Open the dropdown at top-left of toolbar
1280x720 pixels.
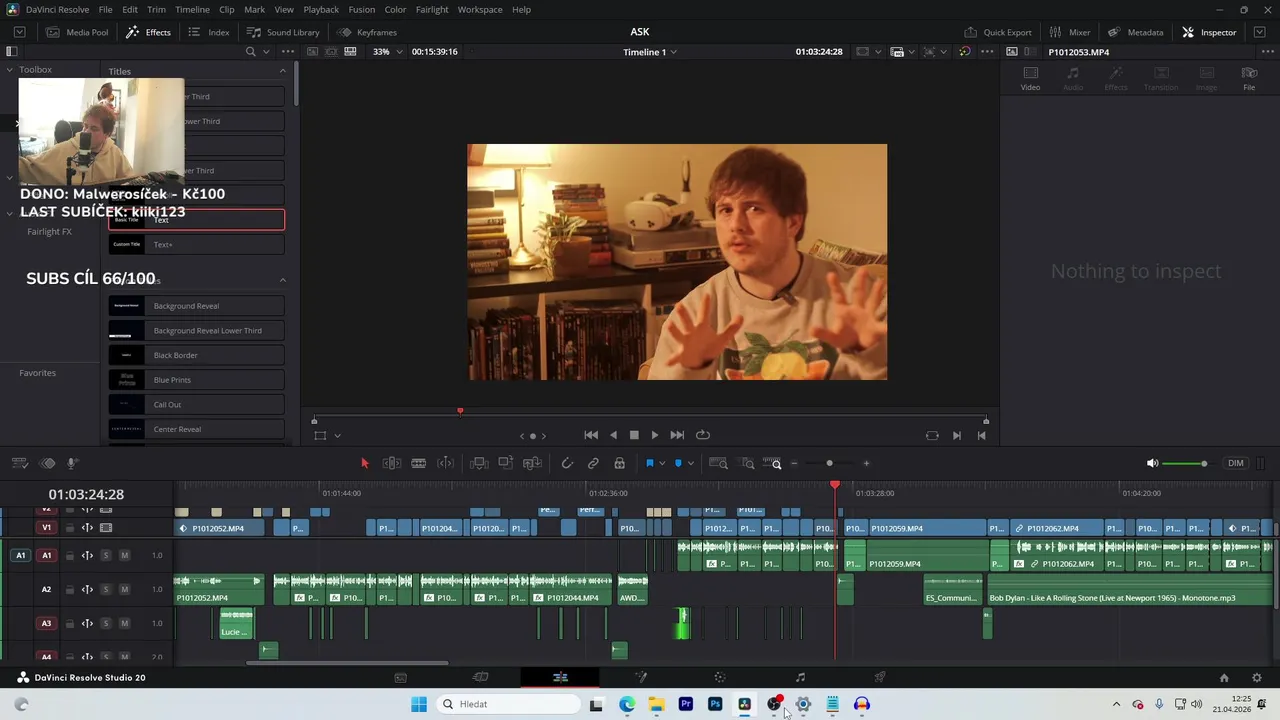(19, 32)
